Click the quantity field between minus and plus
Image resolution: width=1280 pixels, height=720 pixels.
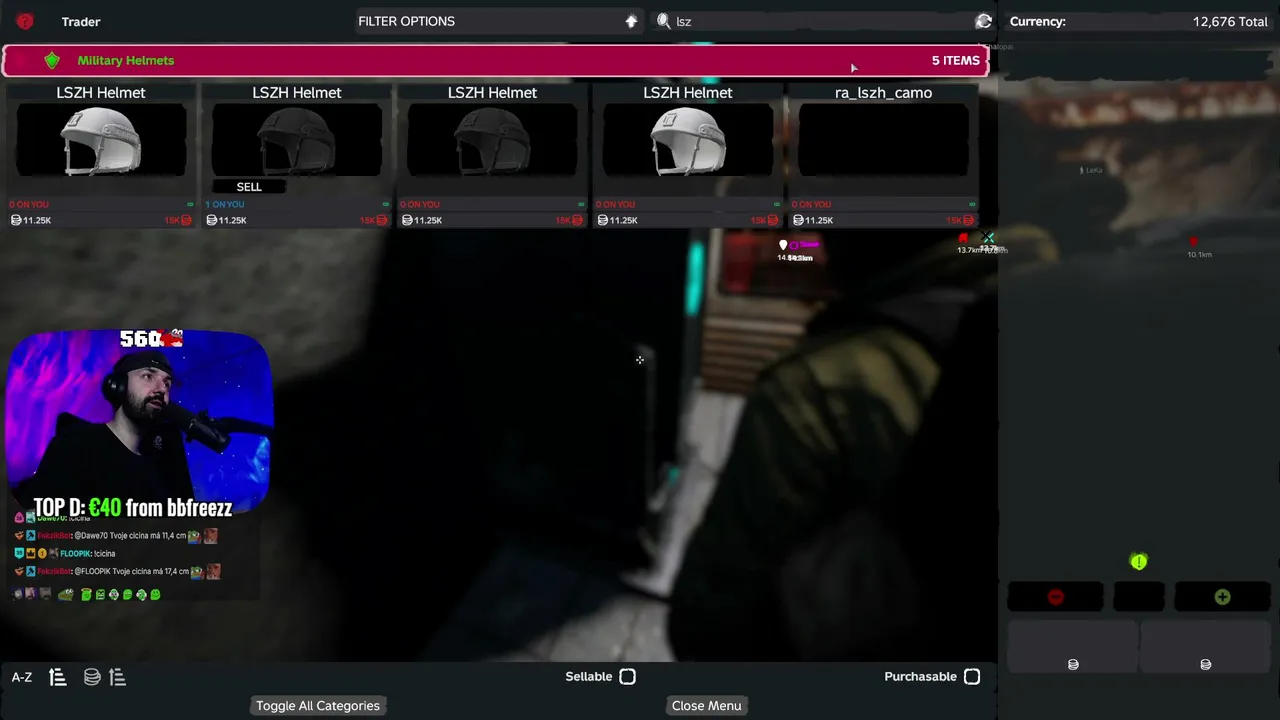coord(1139,597)
